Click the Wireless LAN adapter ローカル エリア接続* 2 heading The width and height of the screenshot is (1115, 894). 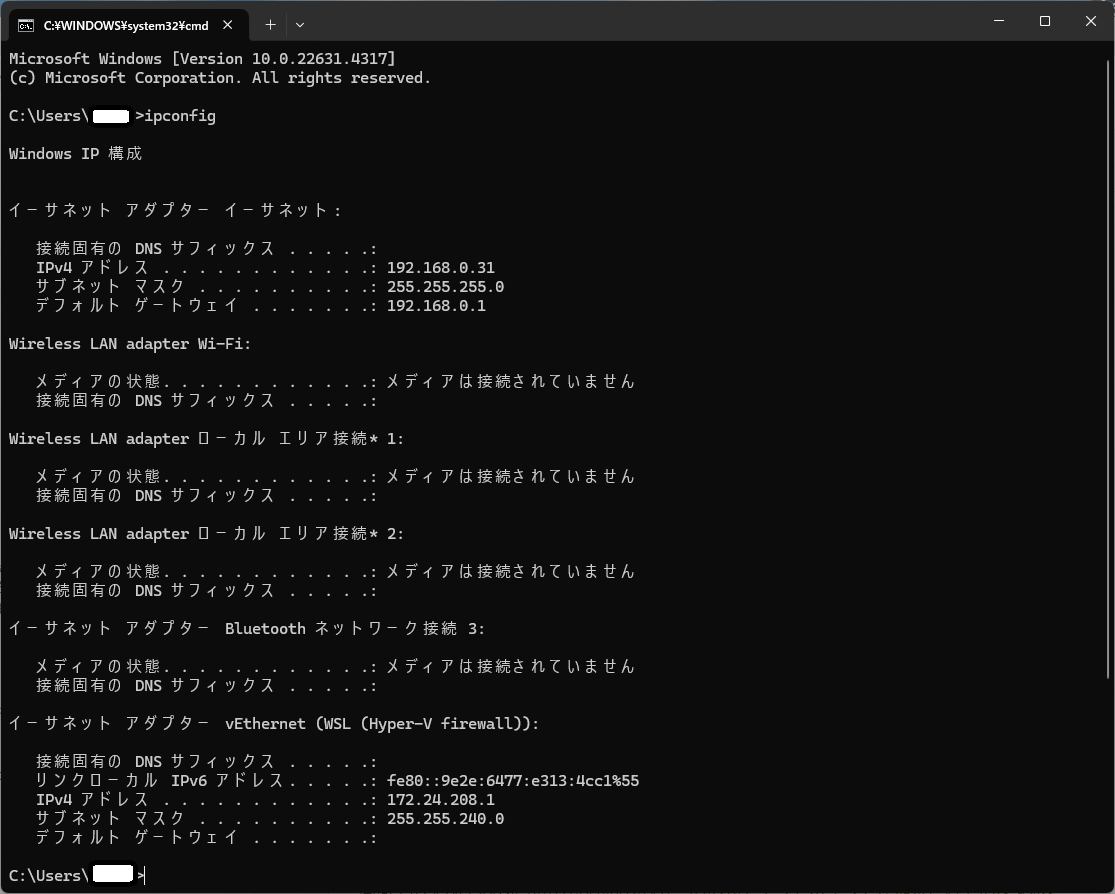(x=206, y=533)
